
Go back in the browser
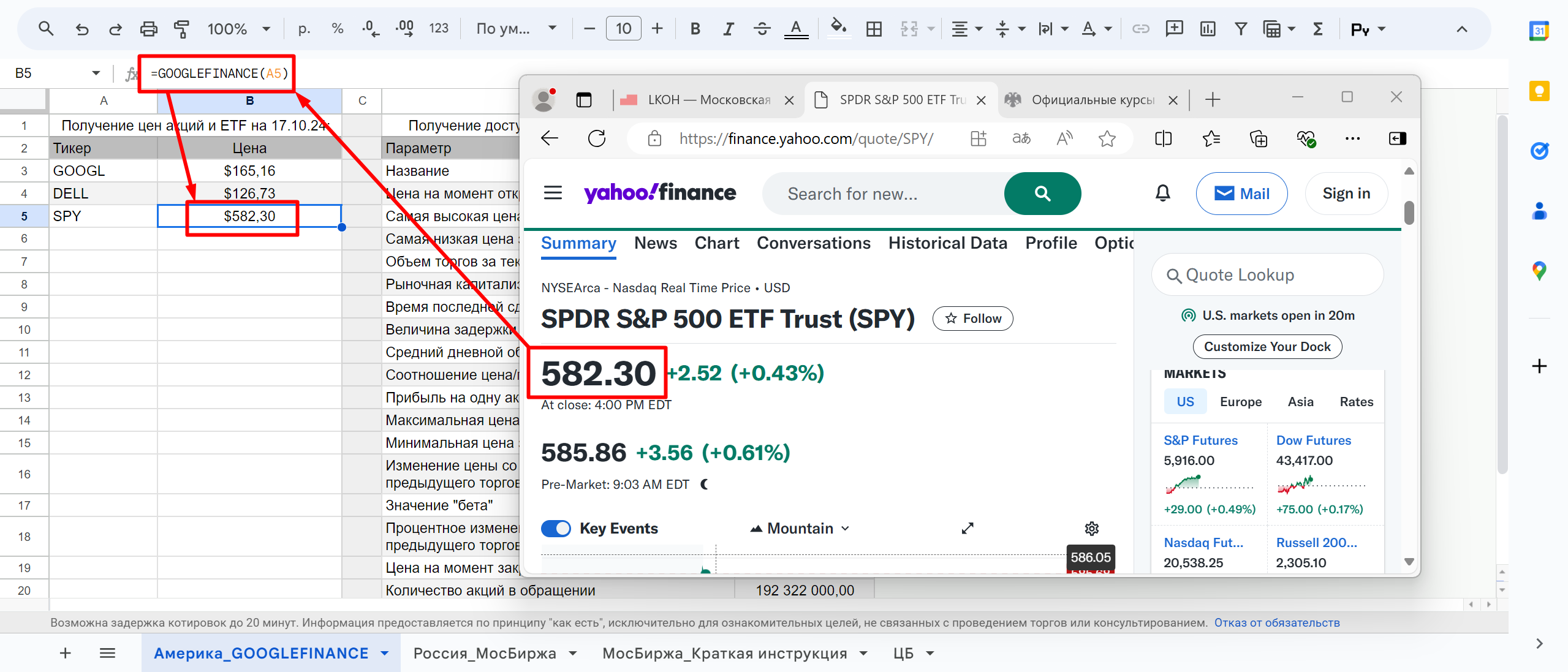point(550,138)
